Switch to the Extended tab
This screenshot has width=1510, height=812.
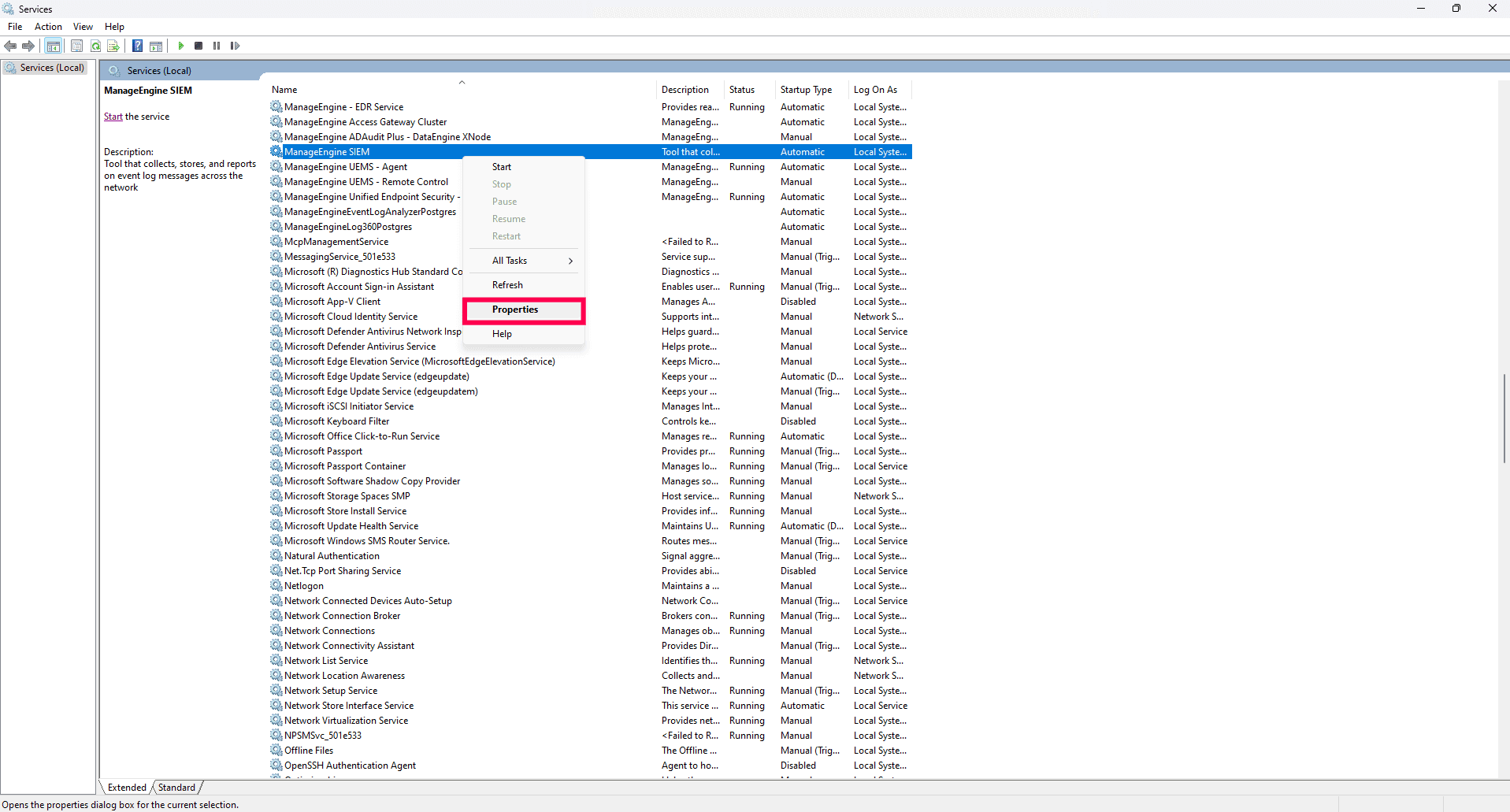[x=127, y=787]
